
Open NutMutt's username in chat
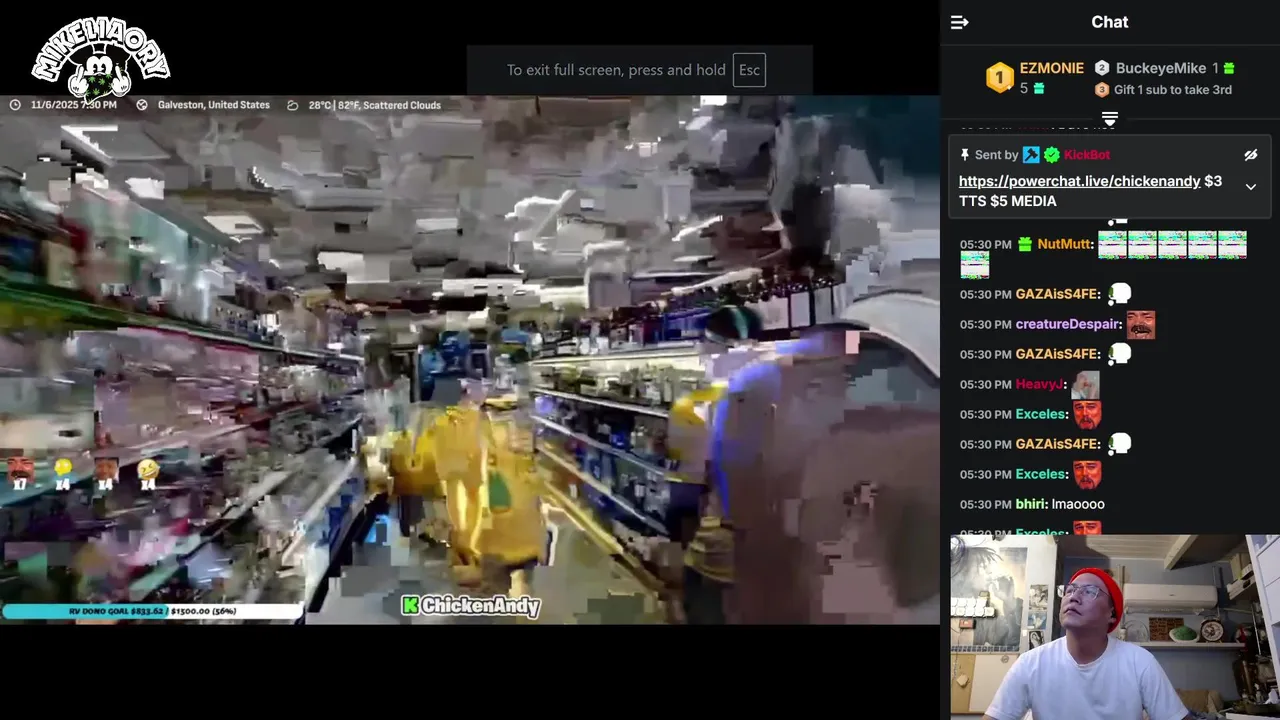(1065, 244)
